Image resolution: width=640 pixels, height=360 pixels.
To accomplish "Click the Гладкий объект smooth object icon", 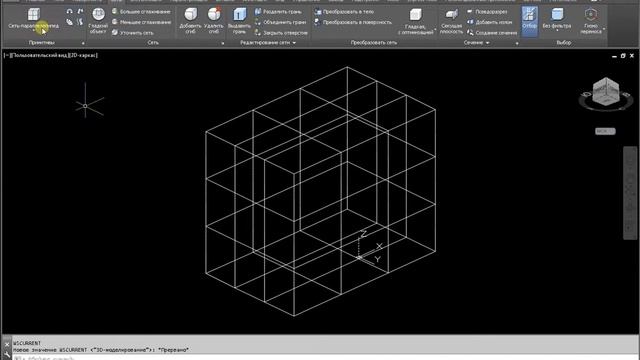I will point(98,20).
